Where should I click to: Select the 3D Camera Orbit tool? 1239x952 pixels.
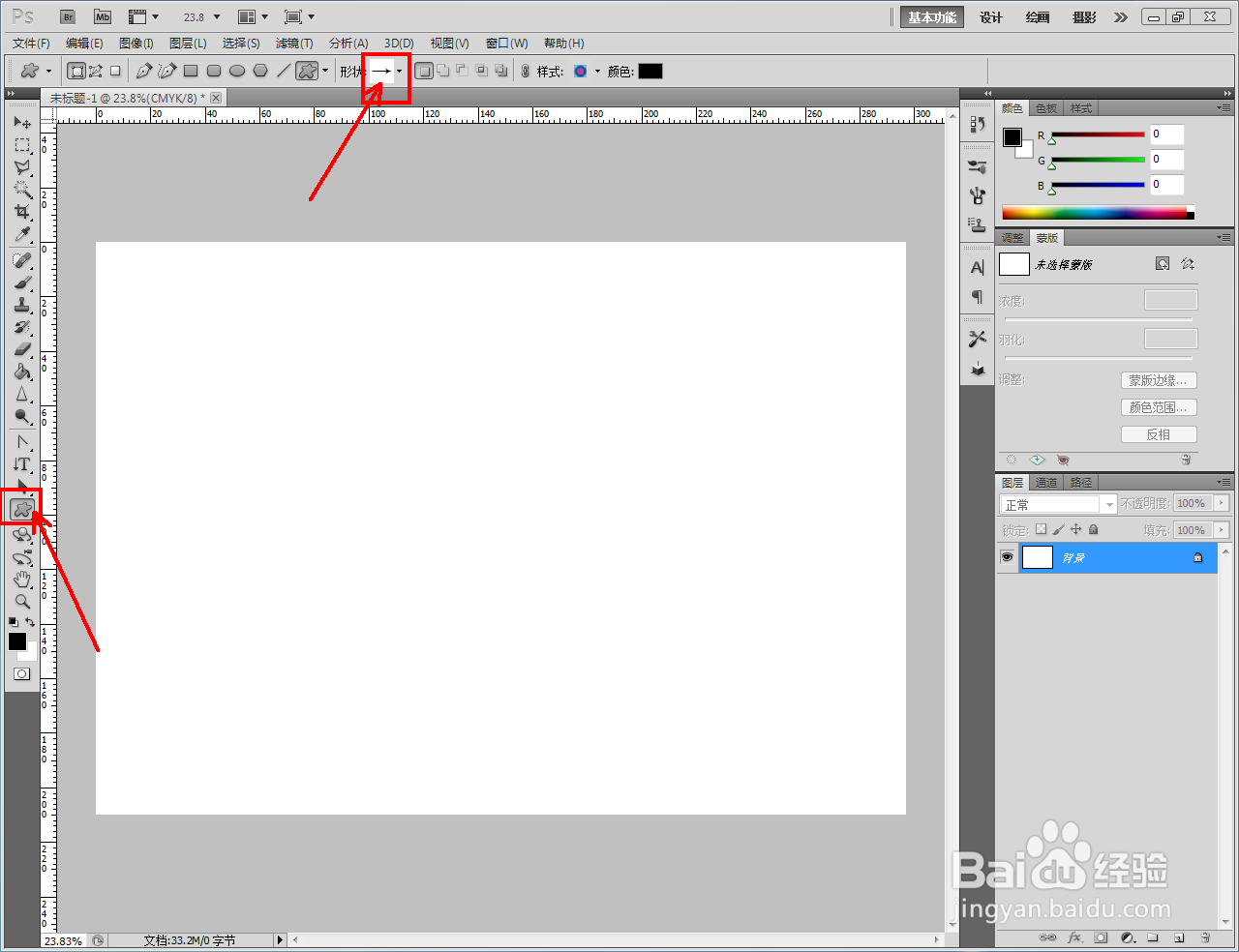22,557
